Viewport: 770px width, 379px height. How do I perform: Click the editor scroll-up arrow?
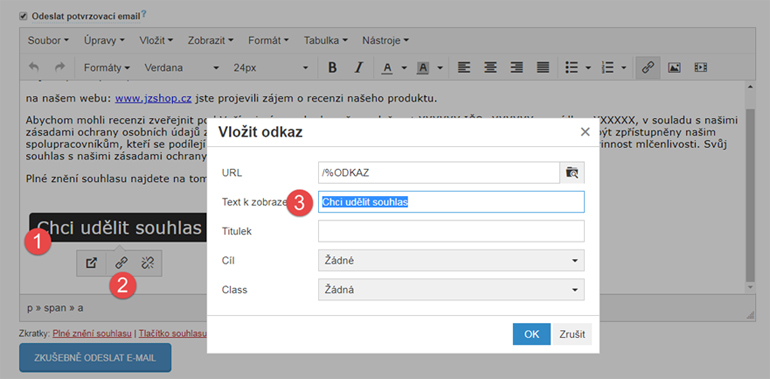[750, 87]
